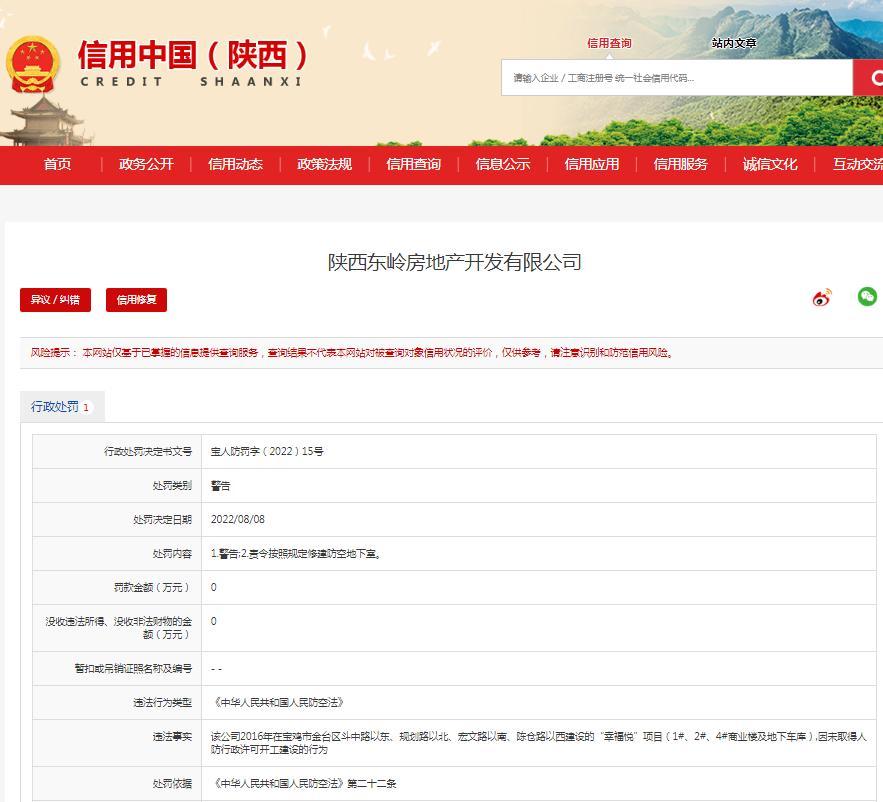The height and width of the screenshot is (802, 883).
Task: Click the red search button
Action: coord(868,78)
